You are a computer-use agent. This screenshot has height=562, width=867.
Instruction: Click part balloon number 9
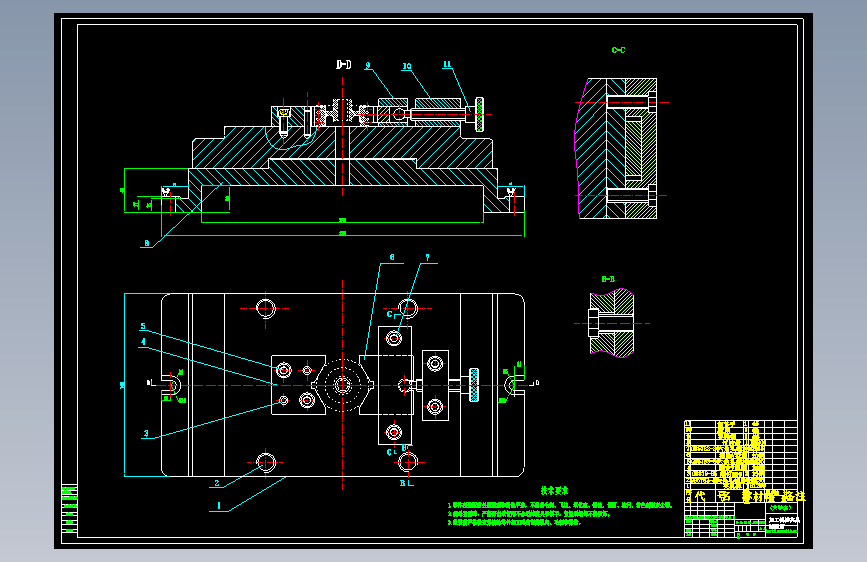[368, 65]
